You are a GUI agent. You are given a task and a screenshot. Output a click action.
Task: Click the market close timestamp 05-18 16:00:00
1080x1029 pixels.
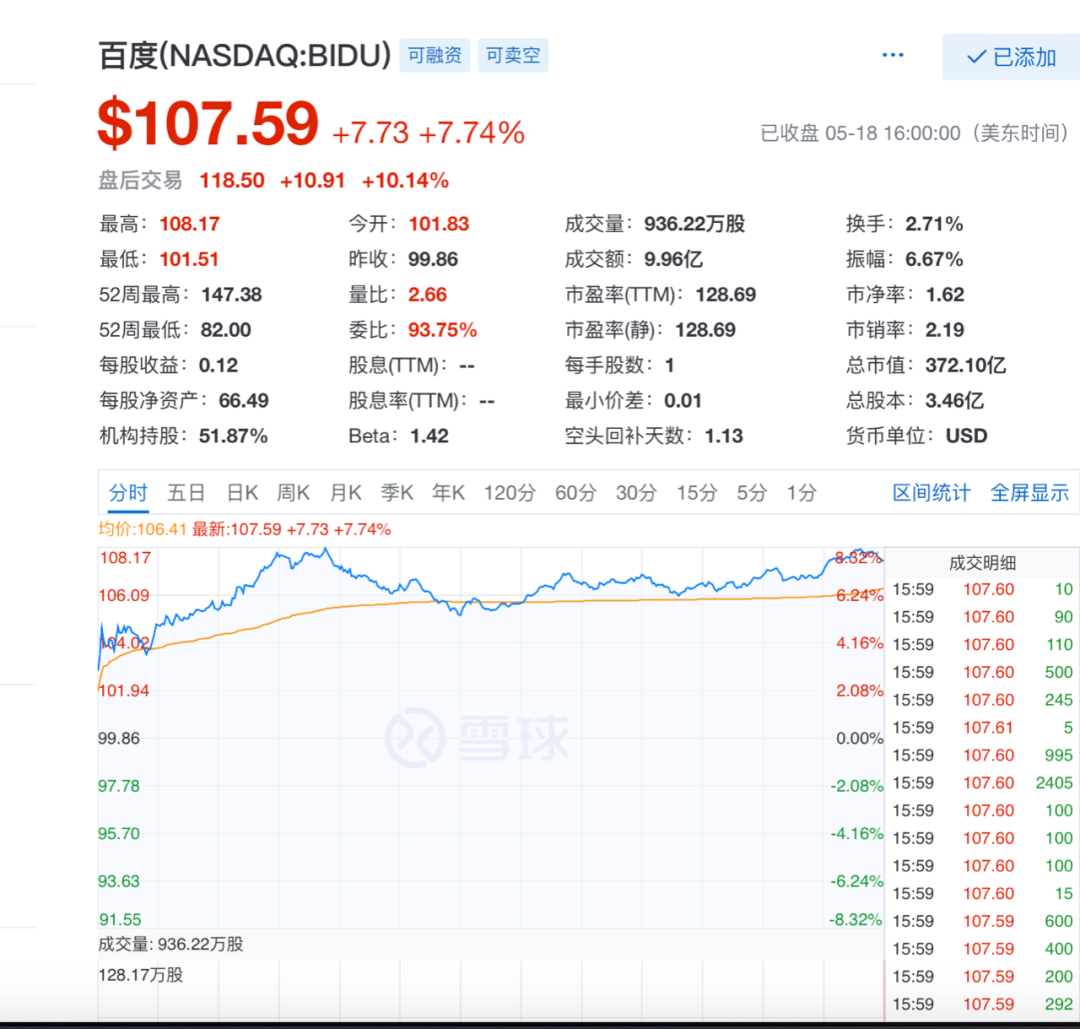tap(893, 134)
